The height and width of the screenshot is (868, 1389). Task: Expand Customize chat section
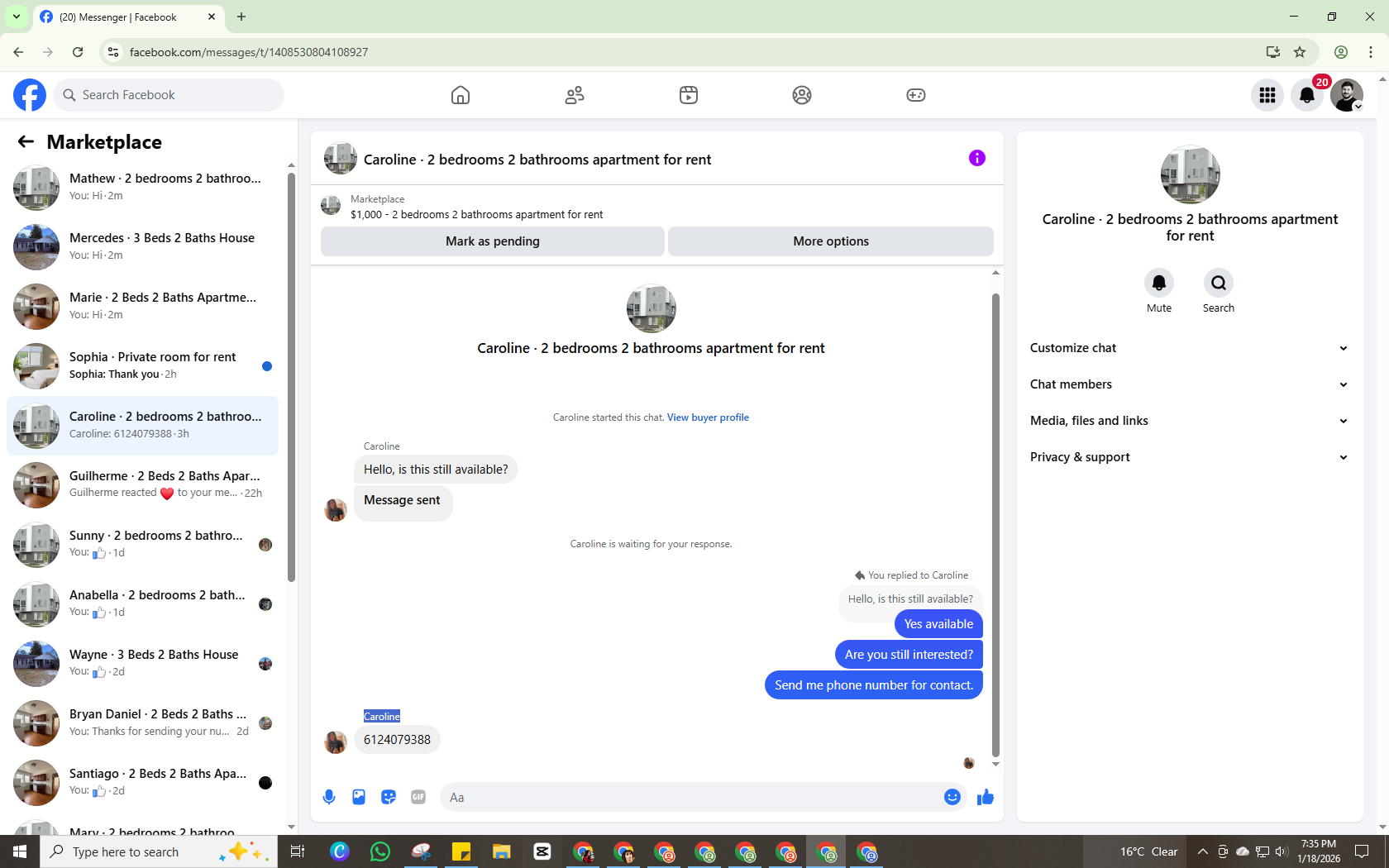pyautogui.click(x=1190, y=348)
